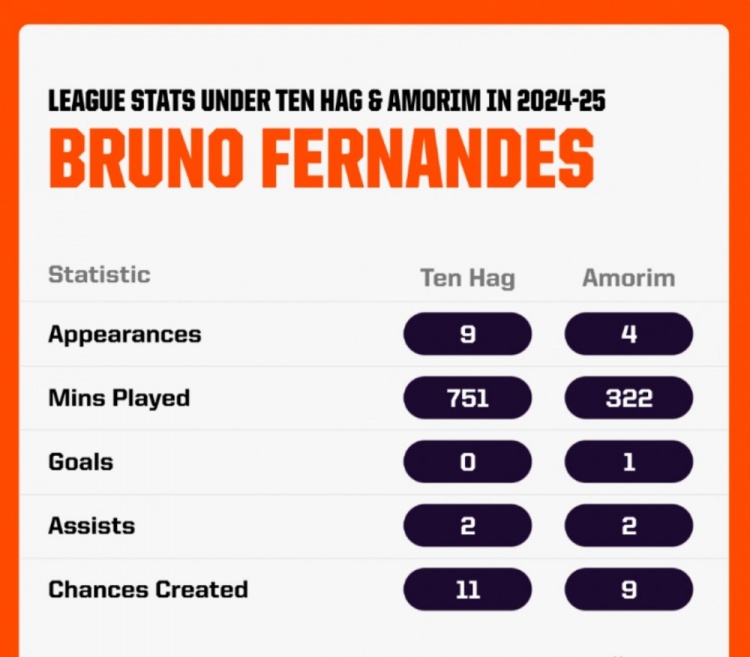750x657 pixels.
Task: Select the Statistic column header
Action: click(99, 275)
